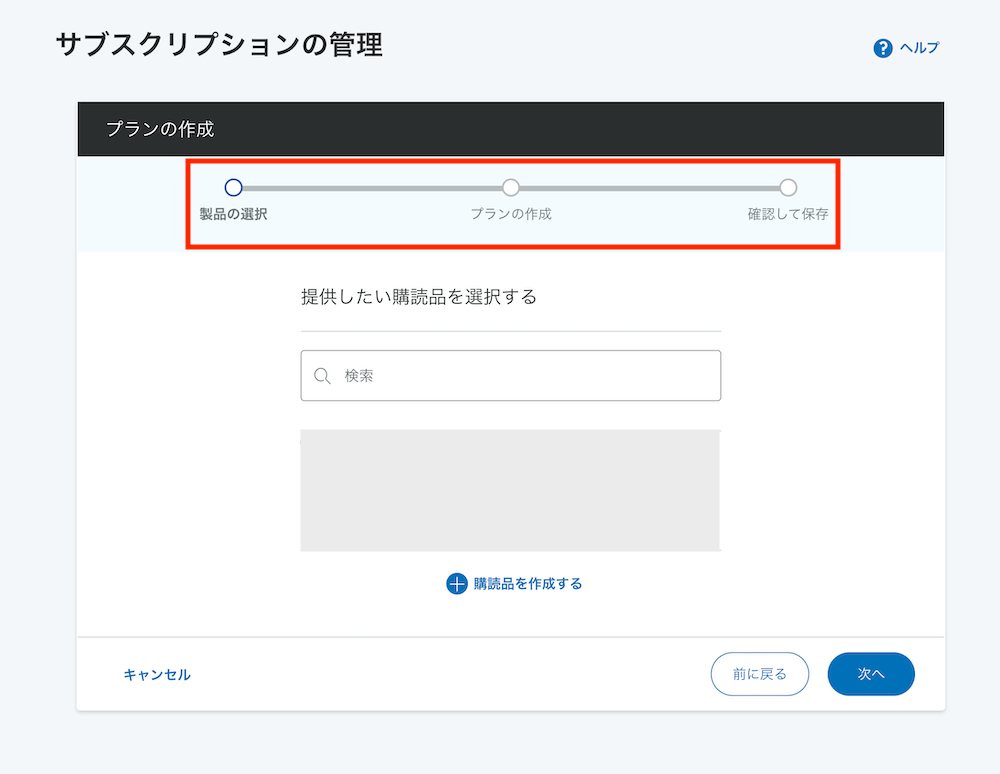Click the サブスクリプションの管理 page title
Screen dimensions: 1000x774
point(219,45)
